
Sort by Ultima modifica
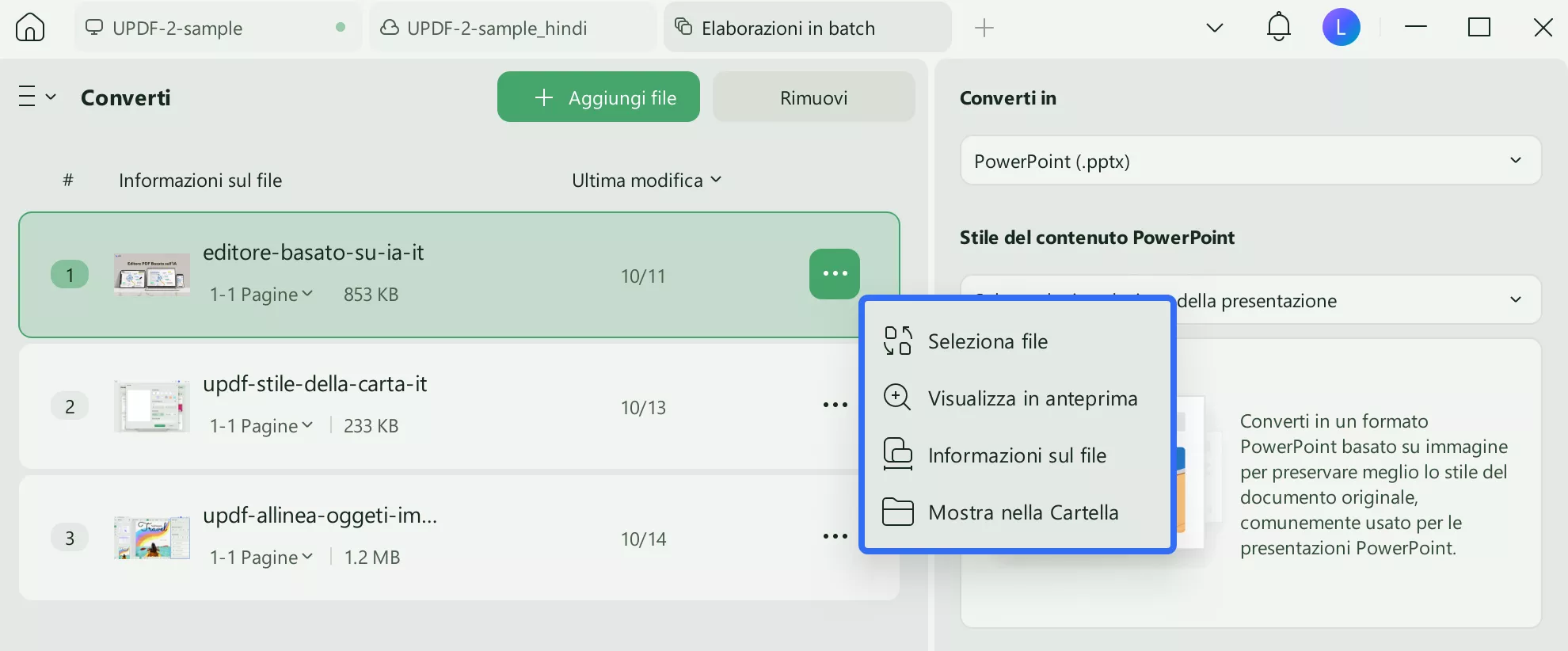[646, 181]
